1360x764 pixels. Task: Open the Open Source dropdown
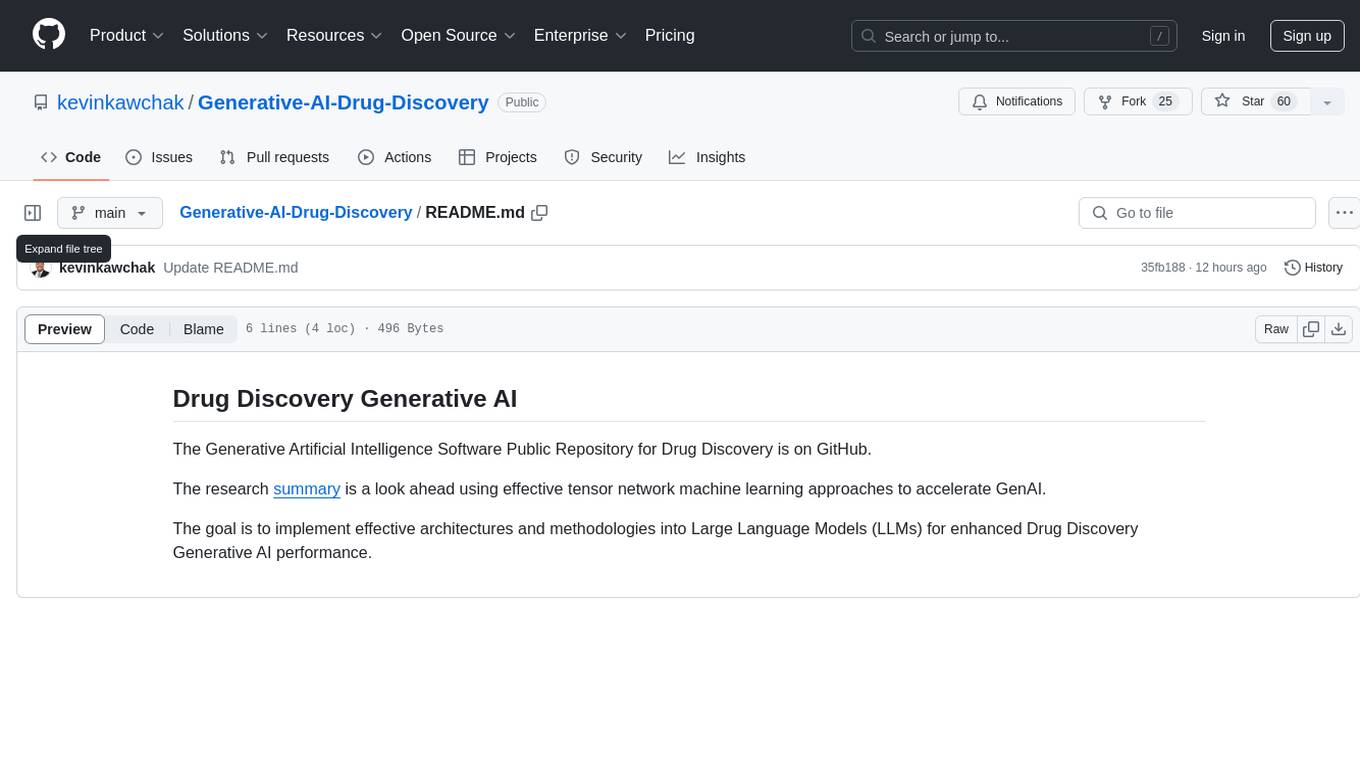coord(458,35)
